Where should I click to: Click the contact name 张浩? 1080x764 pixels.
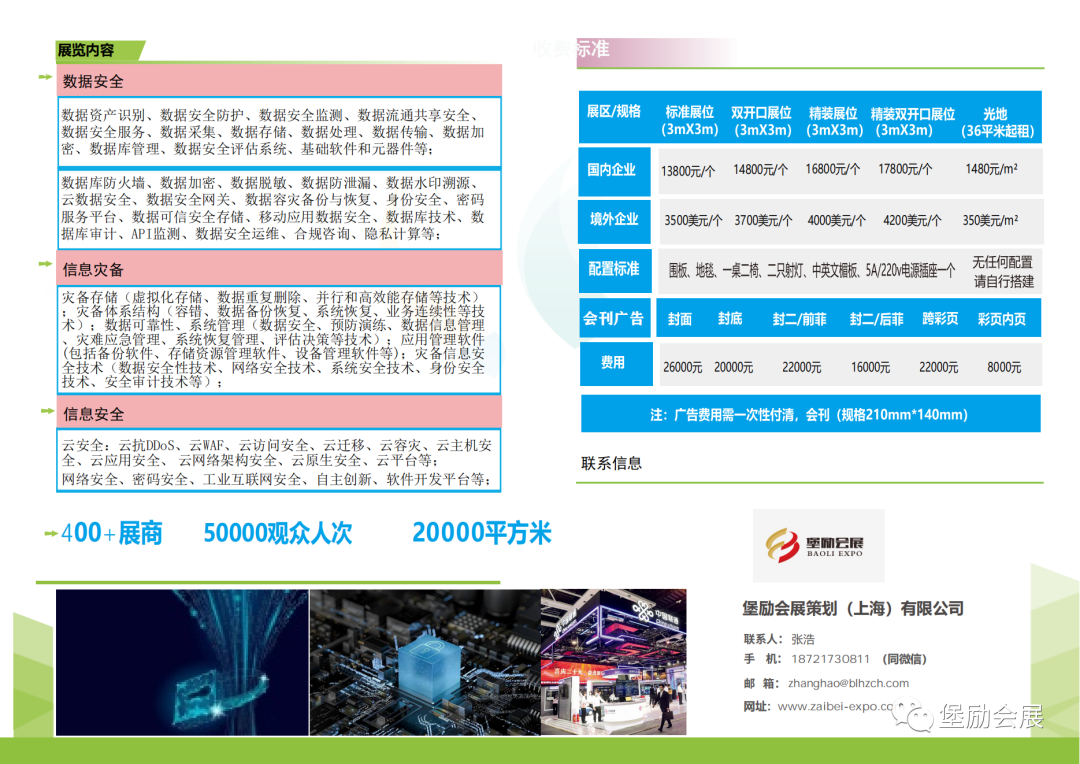point(802,639)
